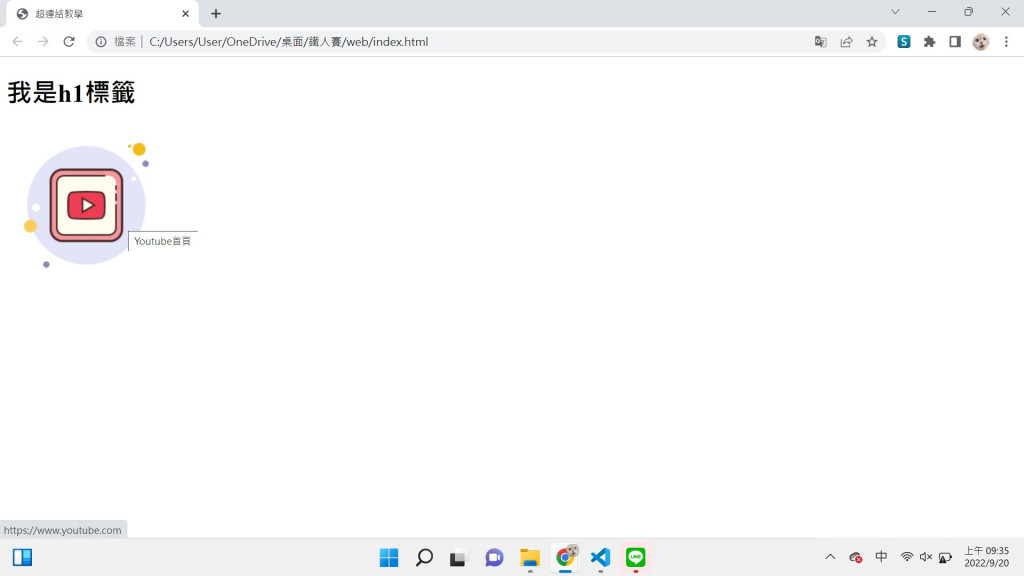Bookmark this page with the star
1024x576 pixels.
(x=872, y=42)
